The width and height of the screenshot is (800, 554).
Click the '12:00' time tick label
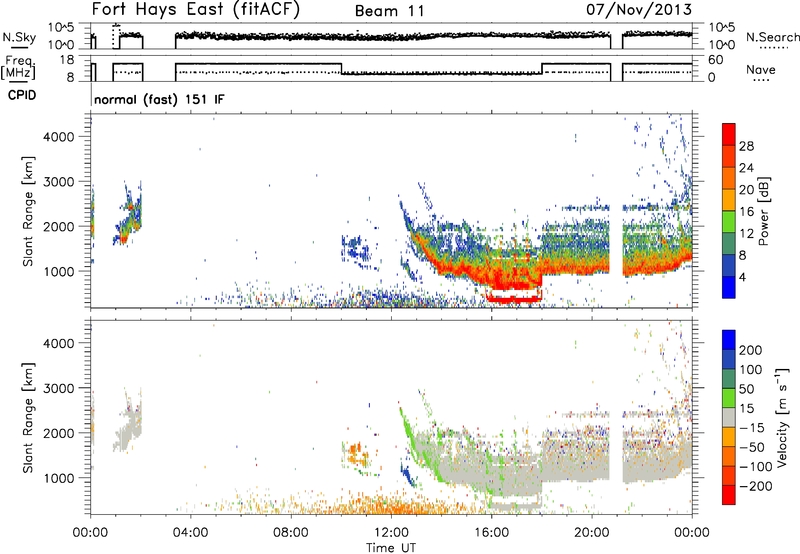pos(391,533)
